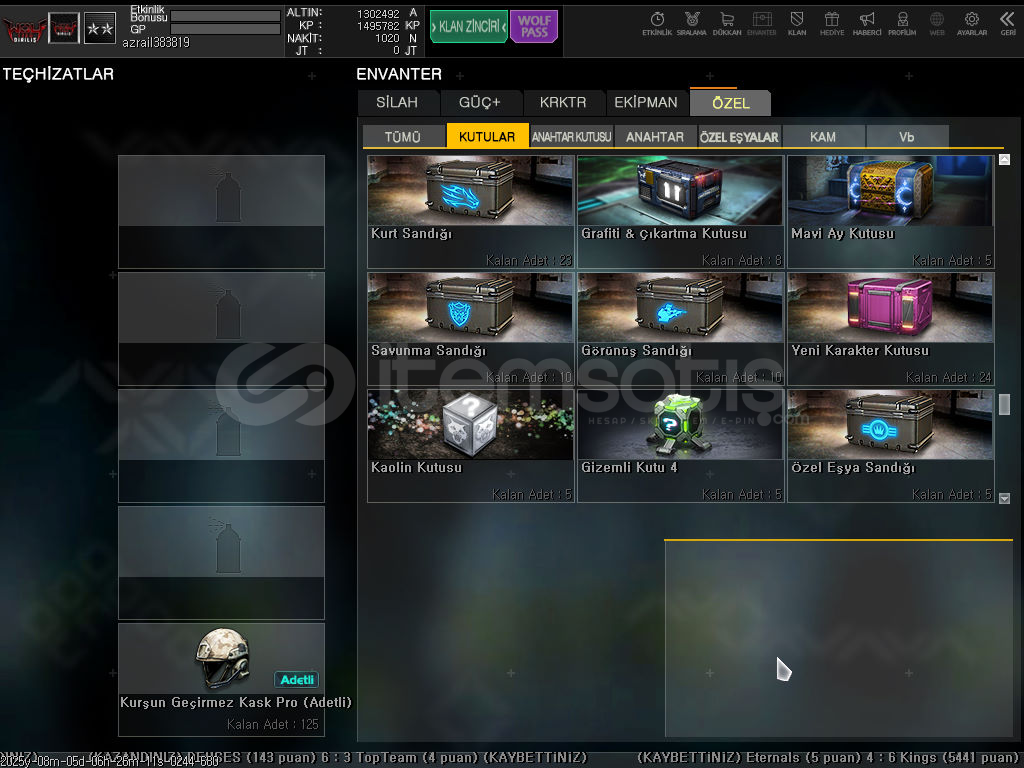Open the ÖZEL EŞYALAR sub-tab
1024x768 pixels.
tap(739, 136)
